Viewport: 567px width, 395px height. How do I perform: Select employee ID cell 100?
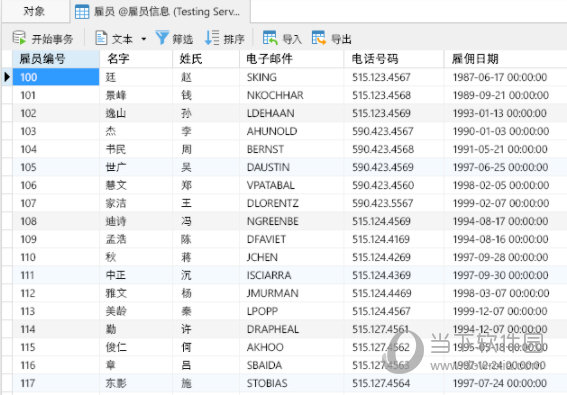56,77
